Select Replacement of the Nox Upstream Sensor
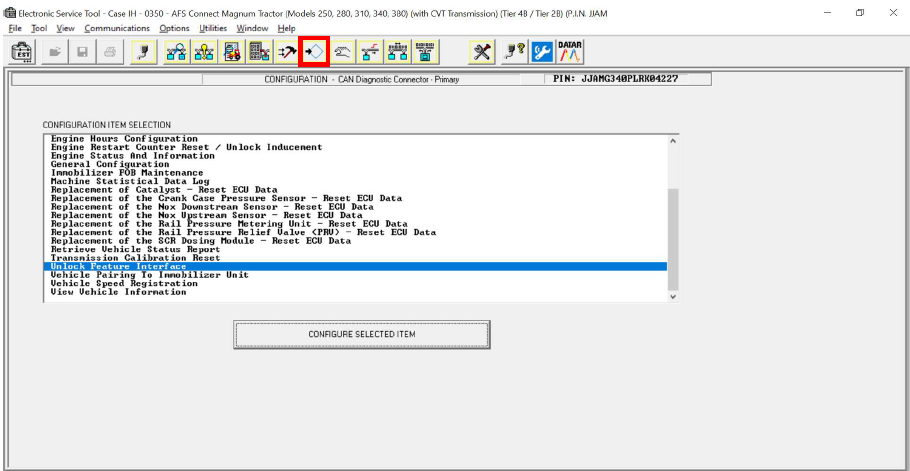910x471 pixels. pos(355,215)
